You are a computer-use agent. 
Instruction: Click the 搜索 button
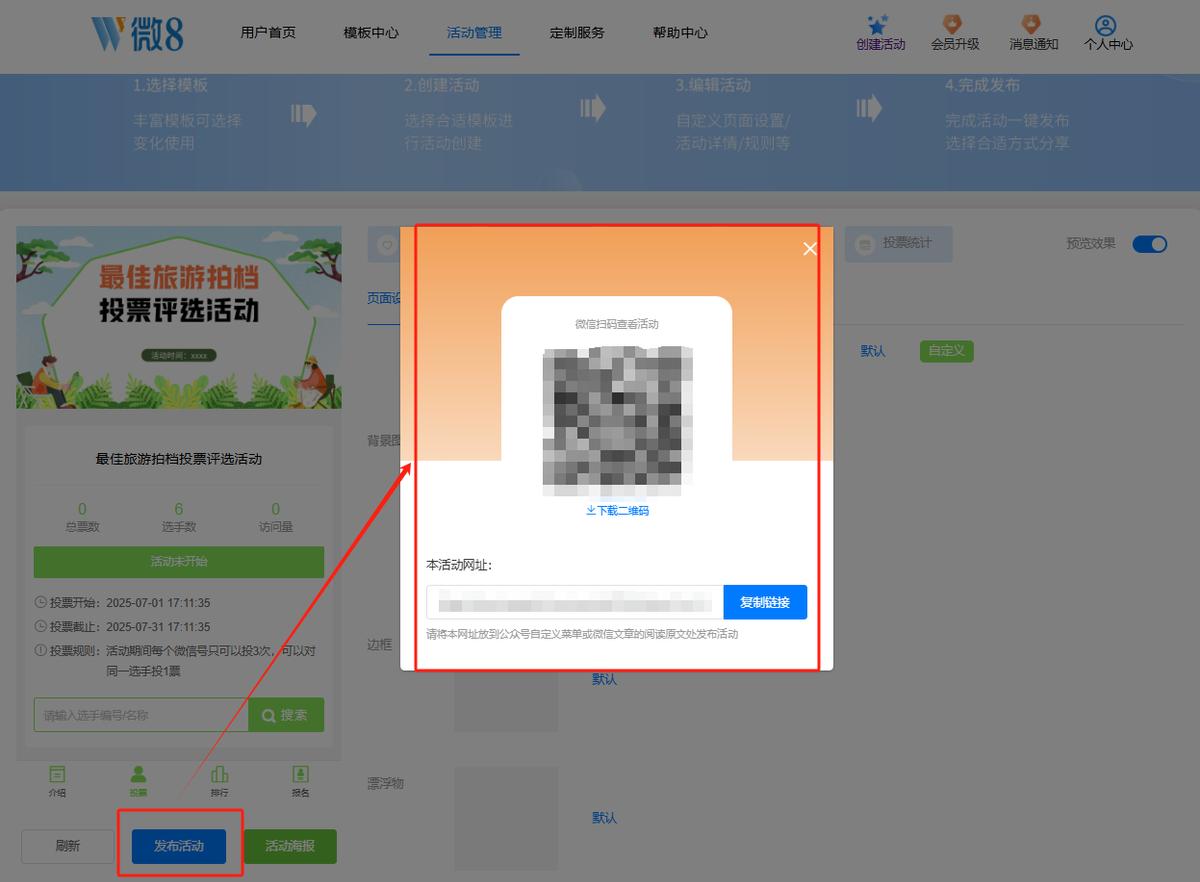286,715
